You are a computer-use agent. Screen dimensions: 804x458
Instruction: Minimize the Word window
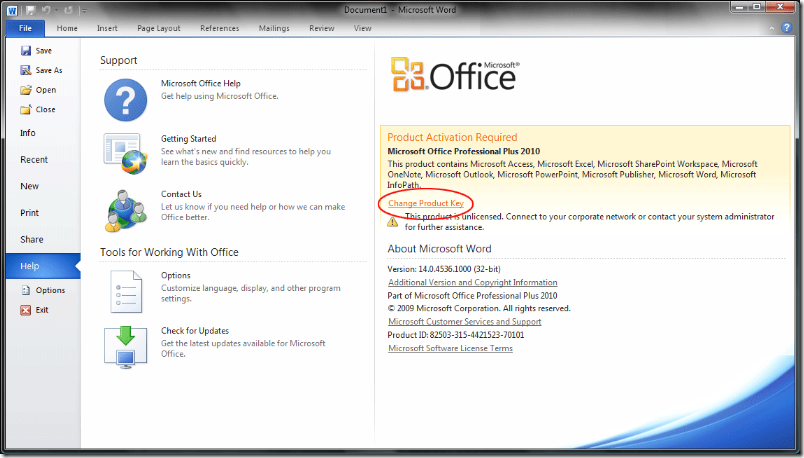pyautogui.click(x=740, y=7)
